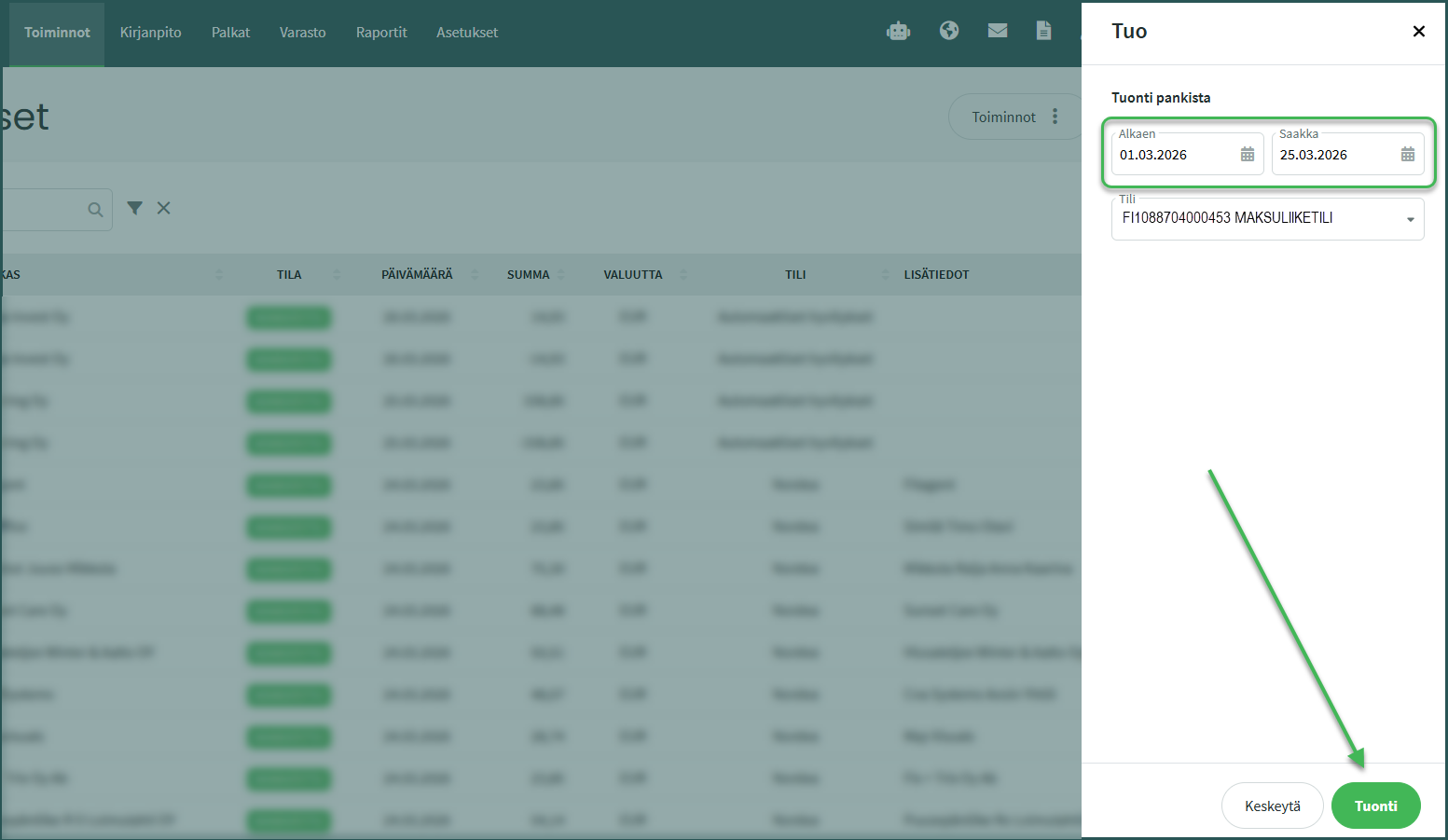The image size is (1448, 840).
Task: Open the Raportit menu
Action: 381,33
